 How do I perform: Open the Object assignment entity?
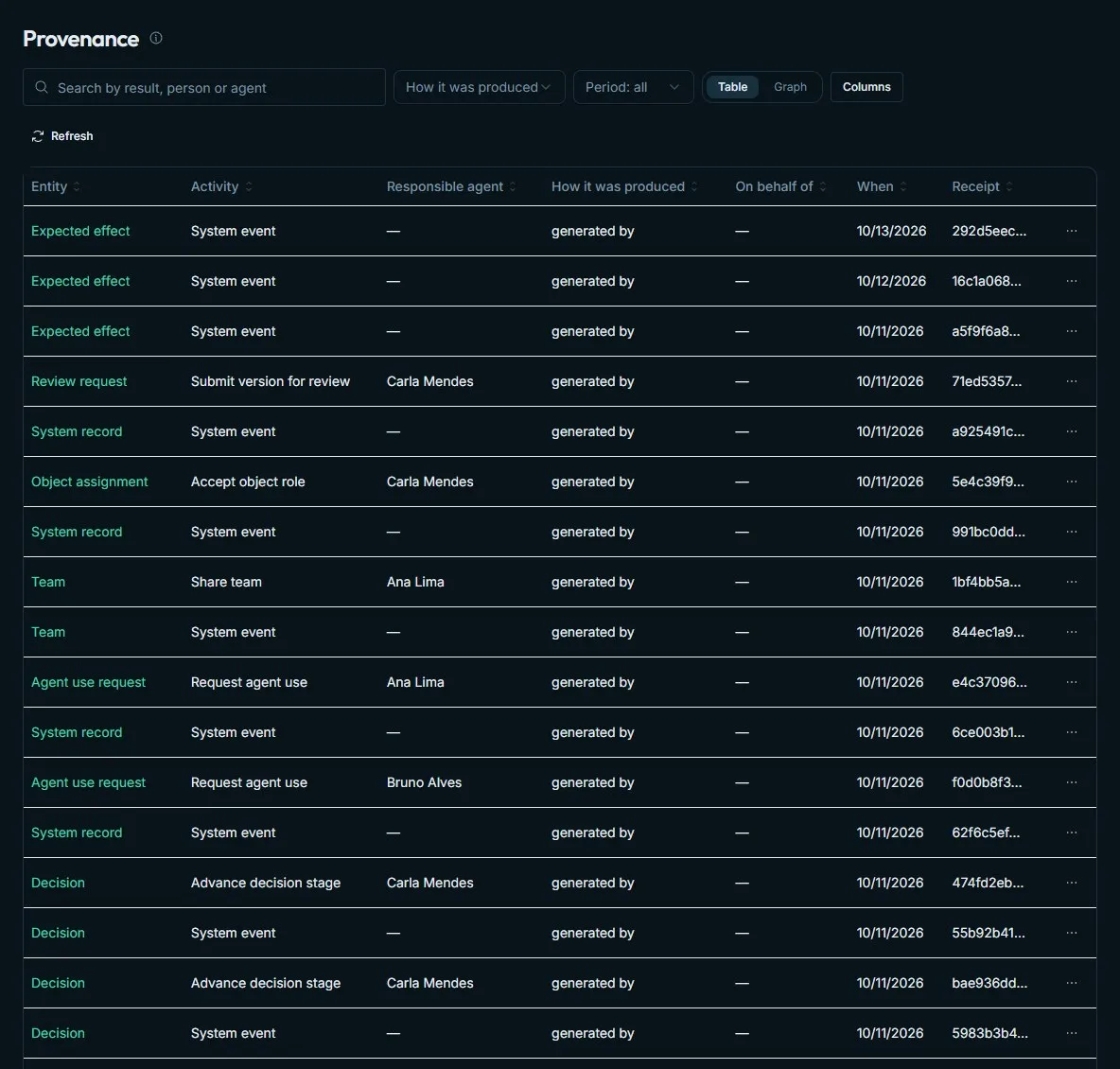89,481
